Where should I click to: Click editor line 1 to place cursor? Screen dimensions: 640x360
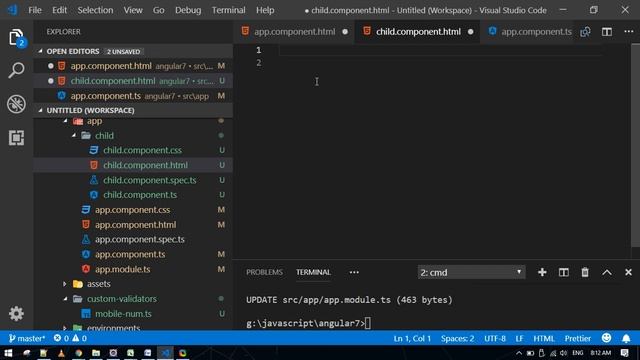click(x=440, y=50)
